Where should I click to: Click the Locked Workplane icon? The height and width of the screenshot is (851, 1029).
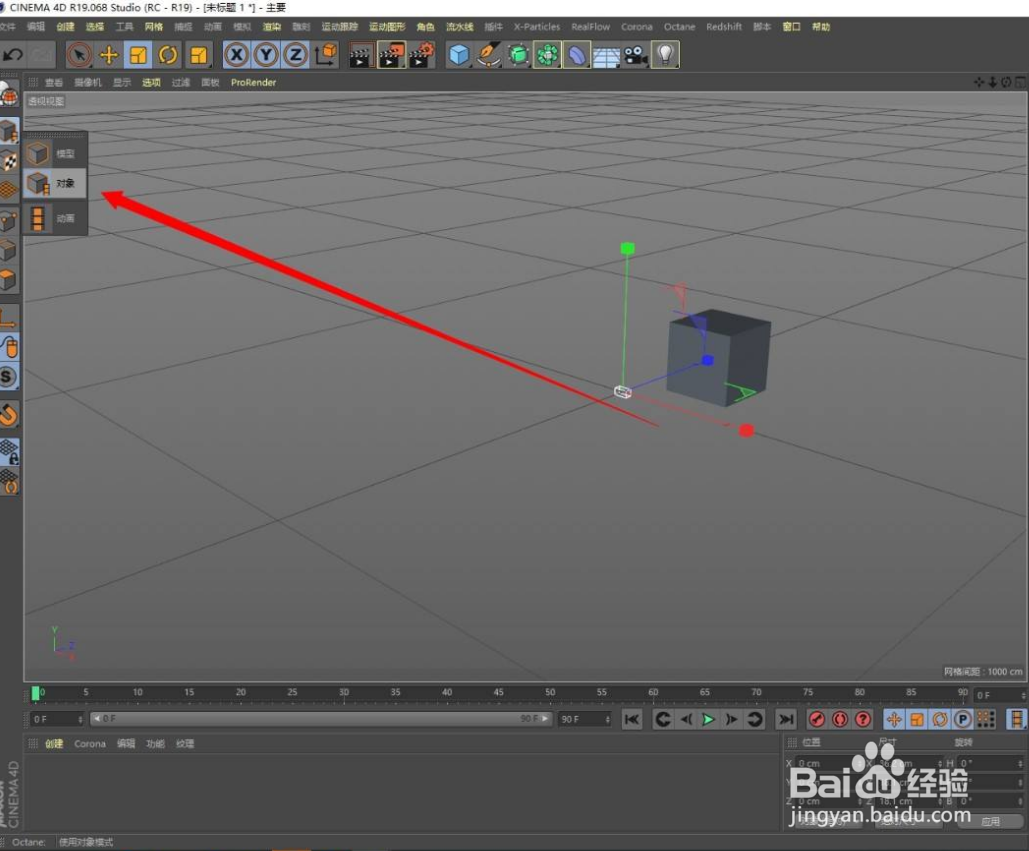click(x=9, y=451)
